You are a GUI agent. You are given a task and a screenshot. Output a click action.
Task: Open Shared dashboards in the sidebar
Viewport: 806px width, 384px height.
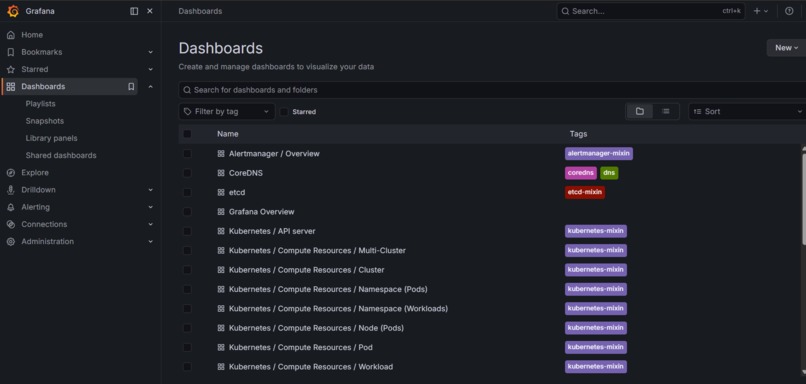coord(61,156)
